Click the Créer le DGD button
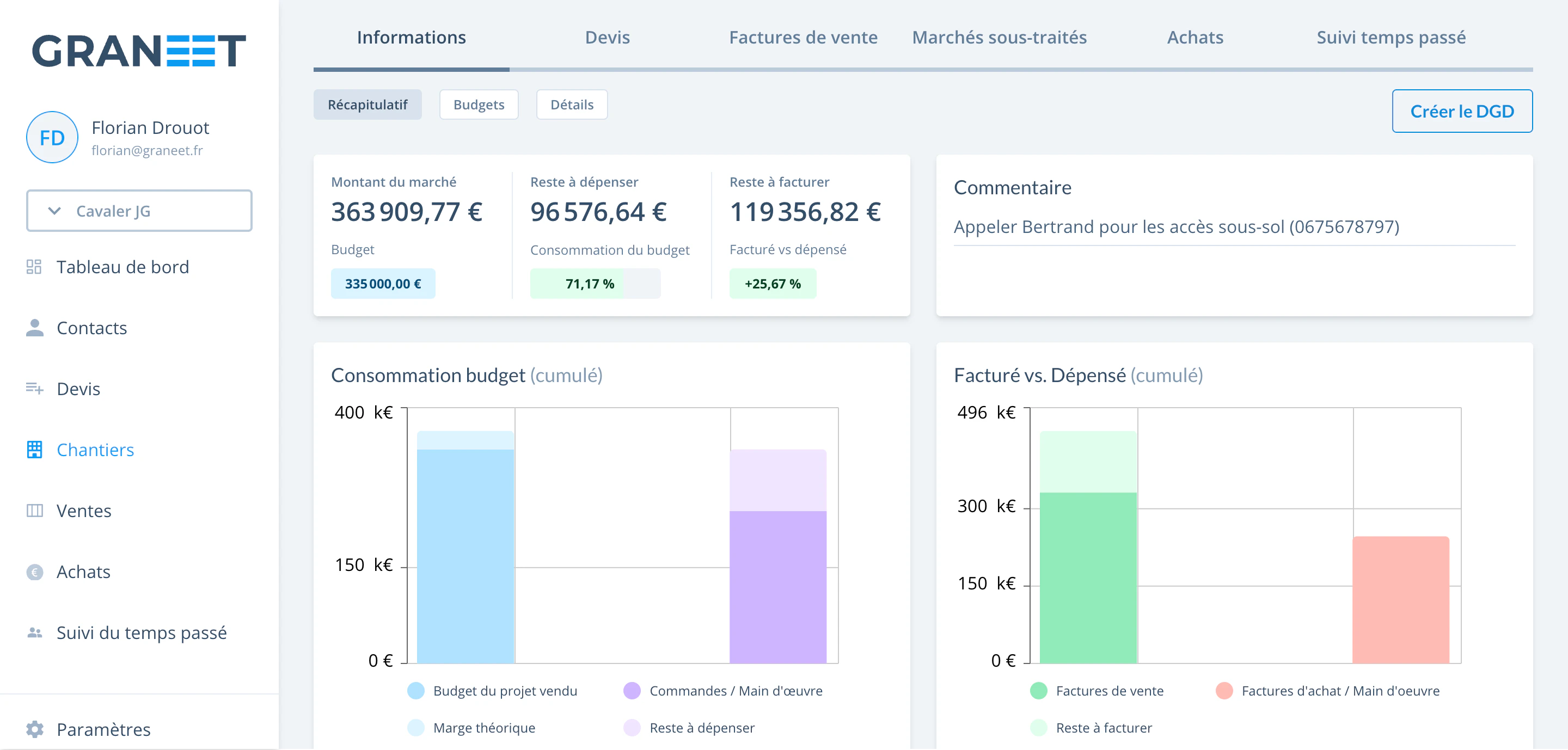This screenshot has width=1568, height=750. (x=1462, y=112)
